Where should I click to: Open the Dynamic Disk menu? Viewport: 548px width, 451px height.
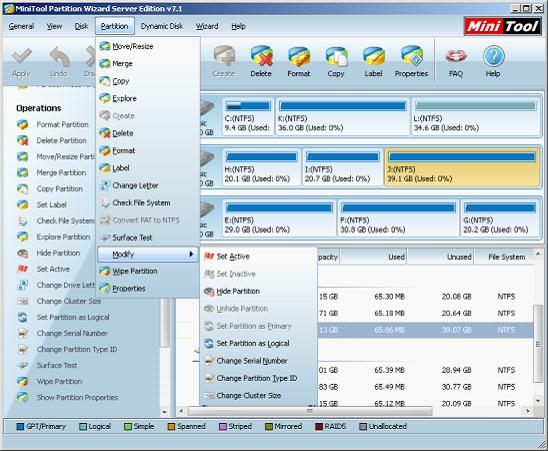coord(161,26)
